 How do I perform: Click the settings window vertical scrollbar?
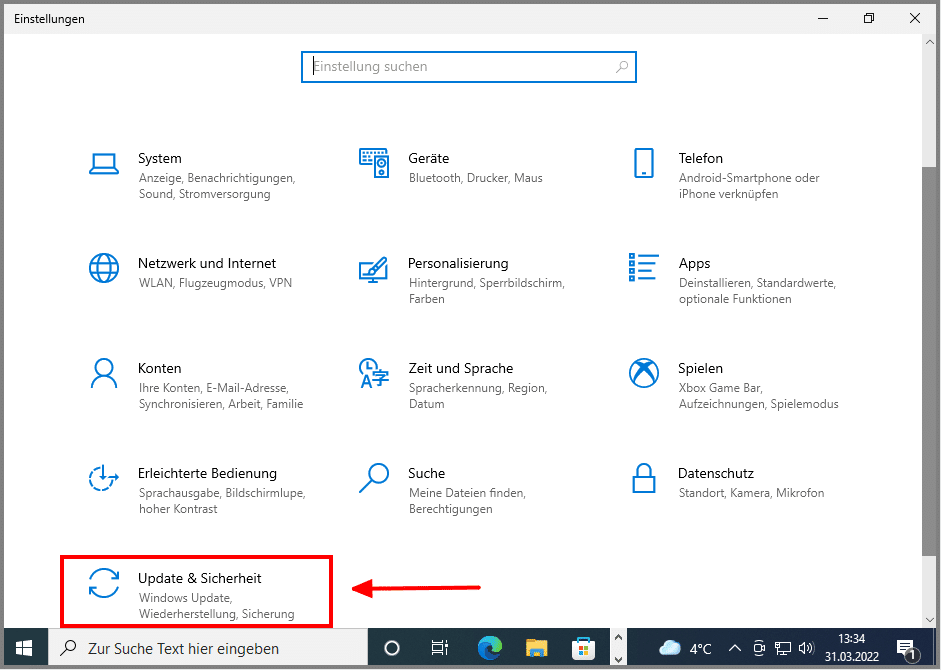point(929,350)
